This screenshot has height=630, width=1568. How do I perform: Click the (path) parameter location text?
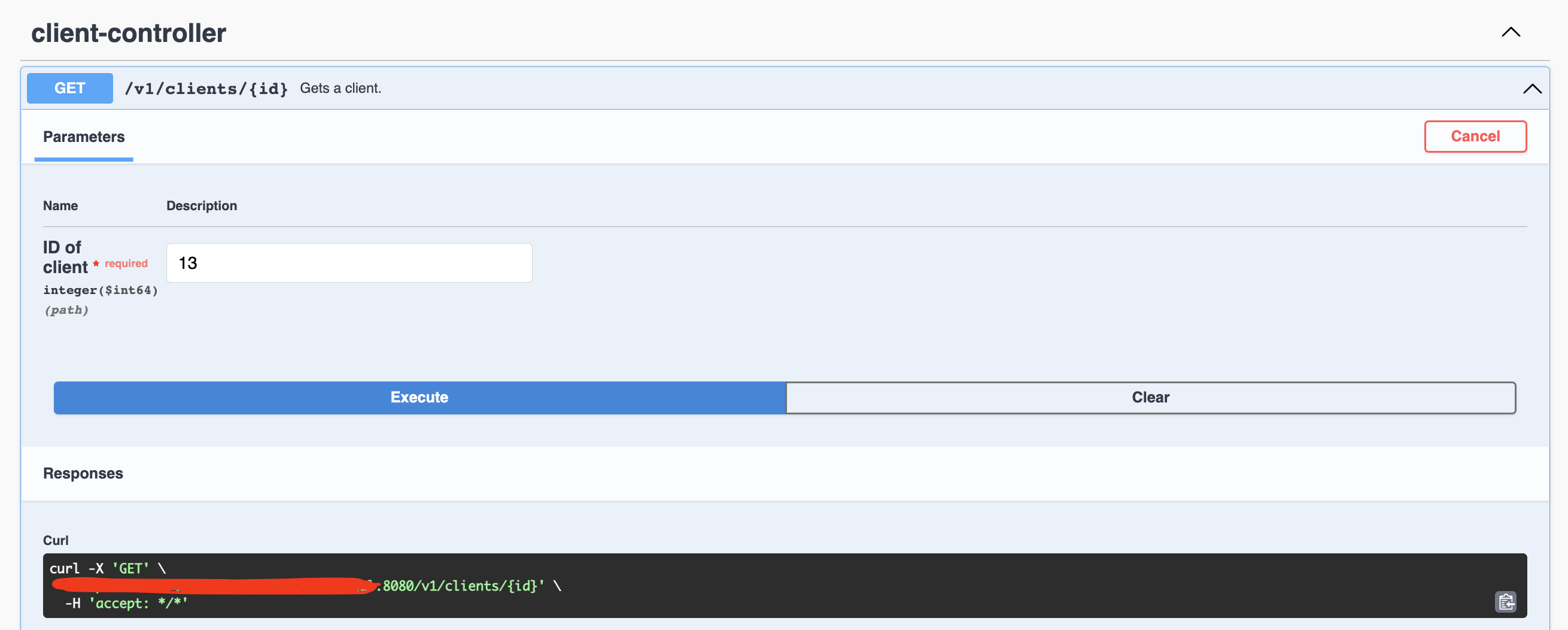tap(66, 310)
